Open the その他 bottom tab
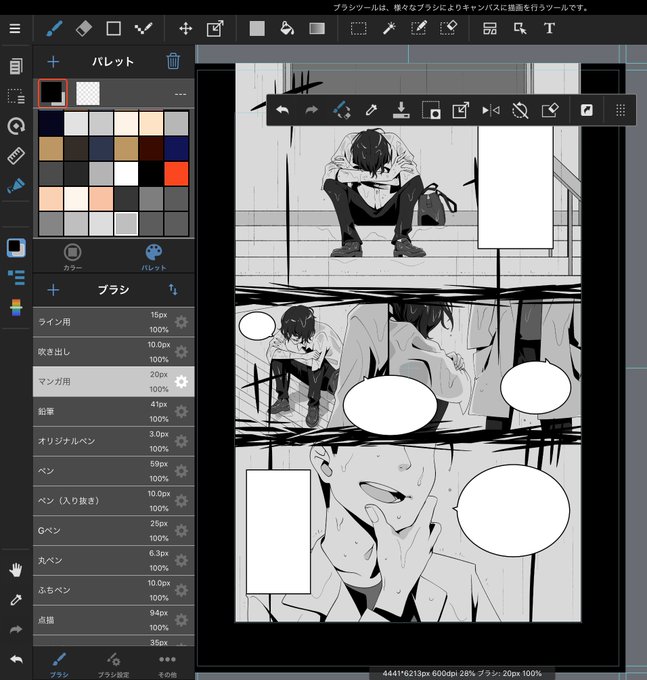The image size is (647, 680). coord(167,664)
